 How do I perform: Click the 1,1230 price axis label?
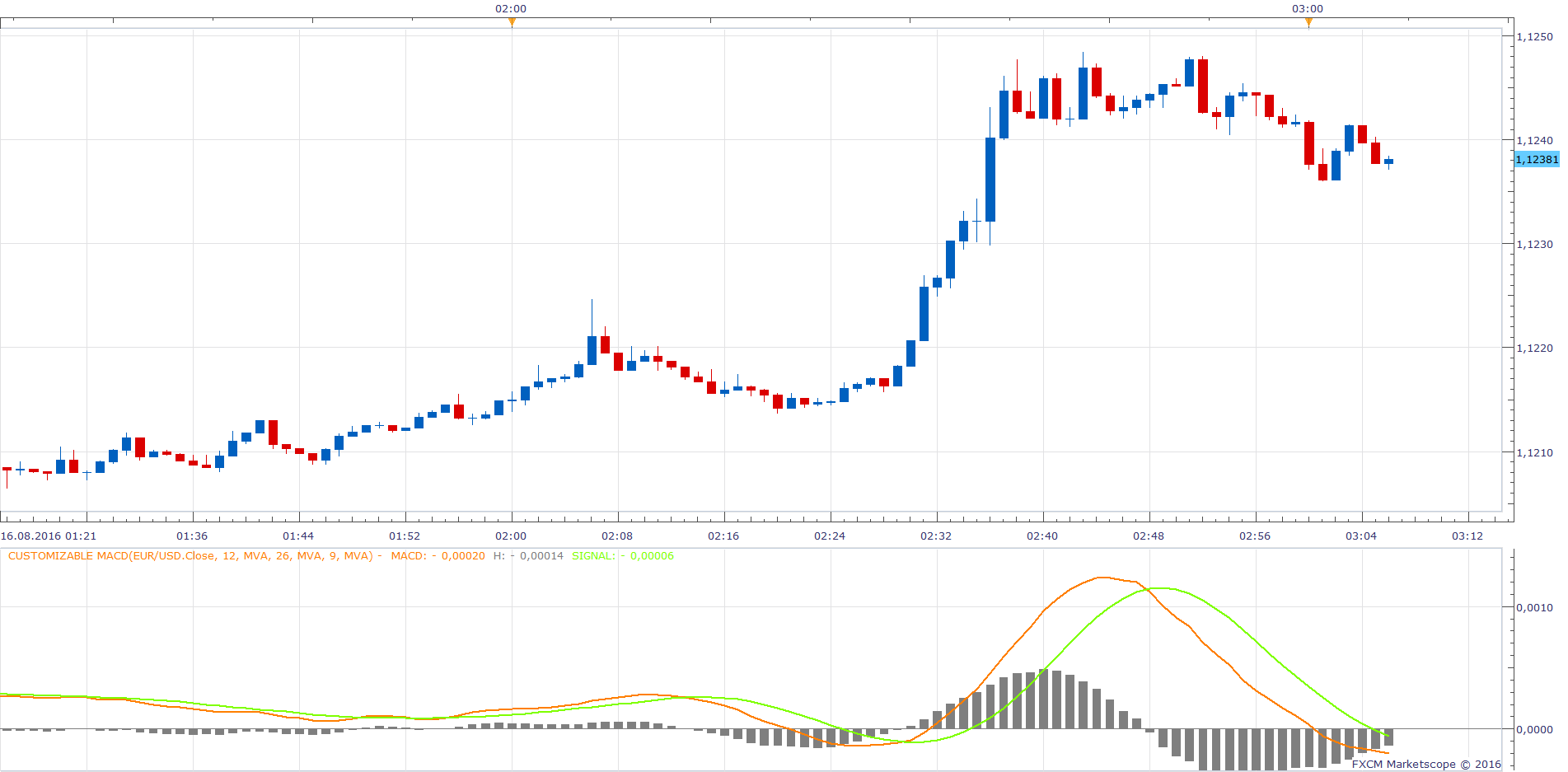tap(1535, 244)
